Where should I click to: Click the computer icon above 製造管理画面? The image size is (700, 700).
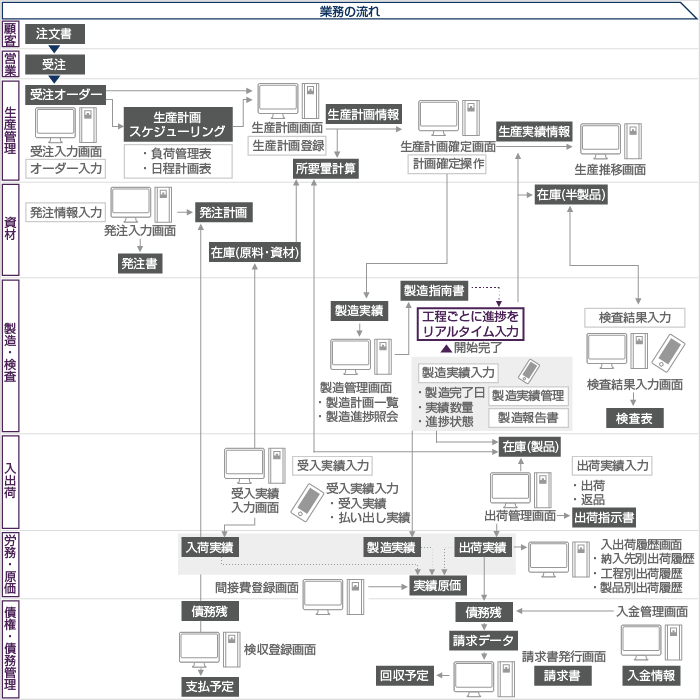(x=361, y=357)
